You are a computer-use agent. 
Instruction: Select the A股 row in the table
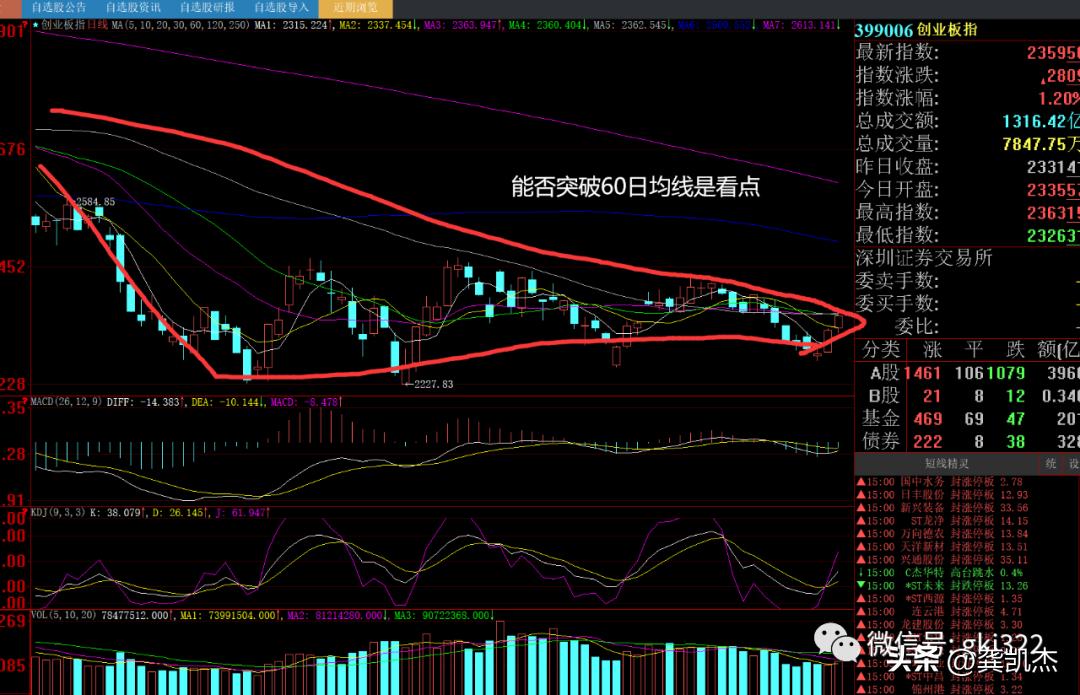coord(967,373)
